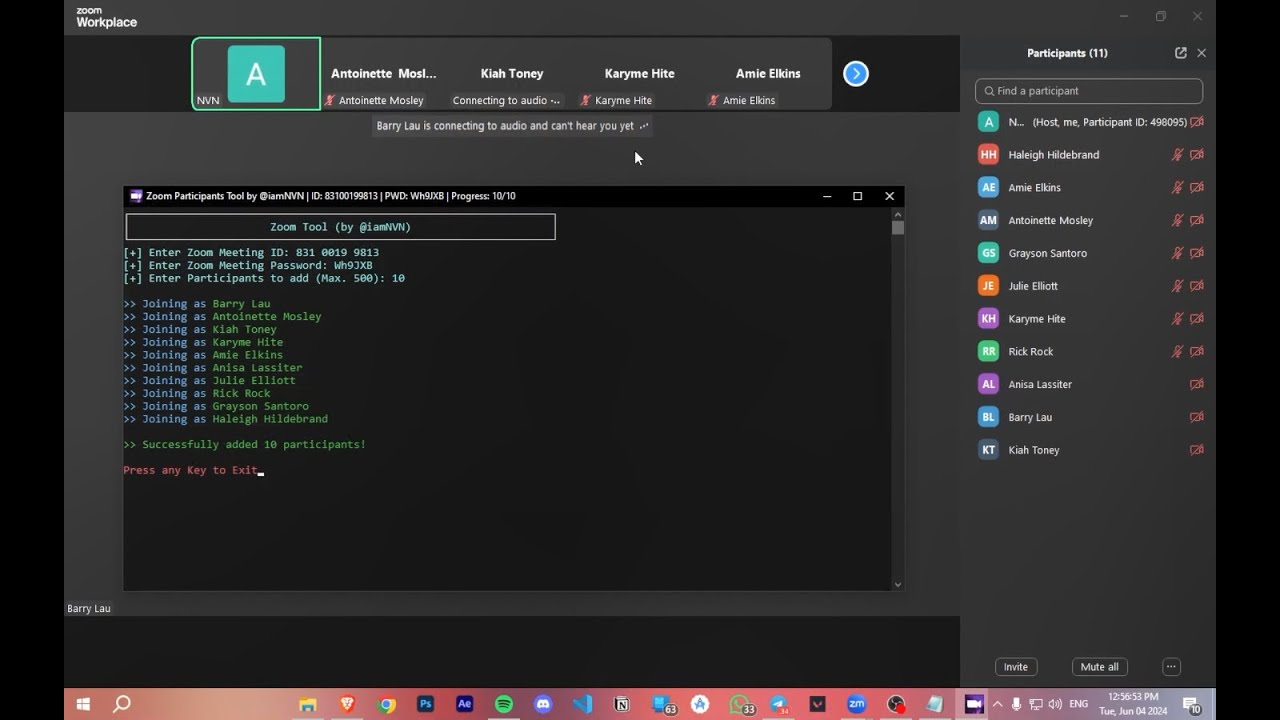
Task: Click the Mute all button
Action: 1100,667
